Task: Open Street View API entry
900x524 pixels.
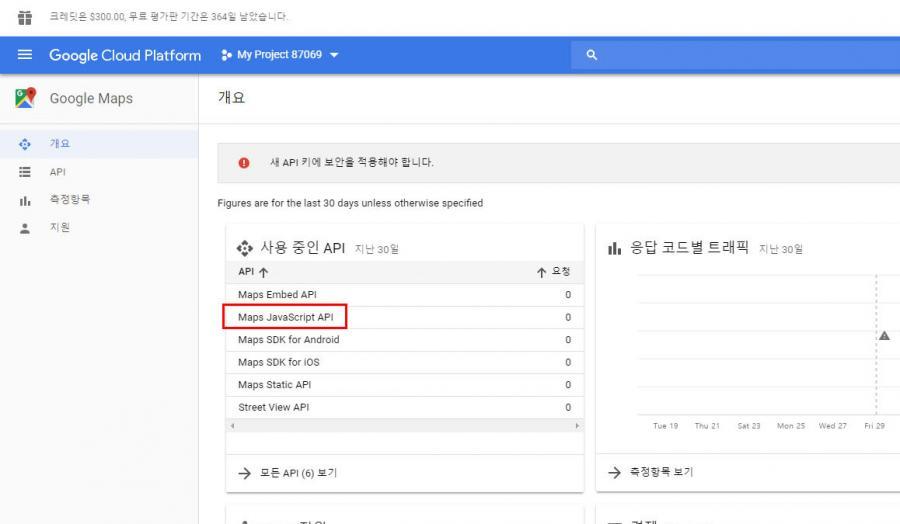Action: (273, 407)
